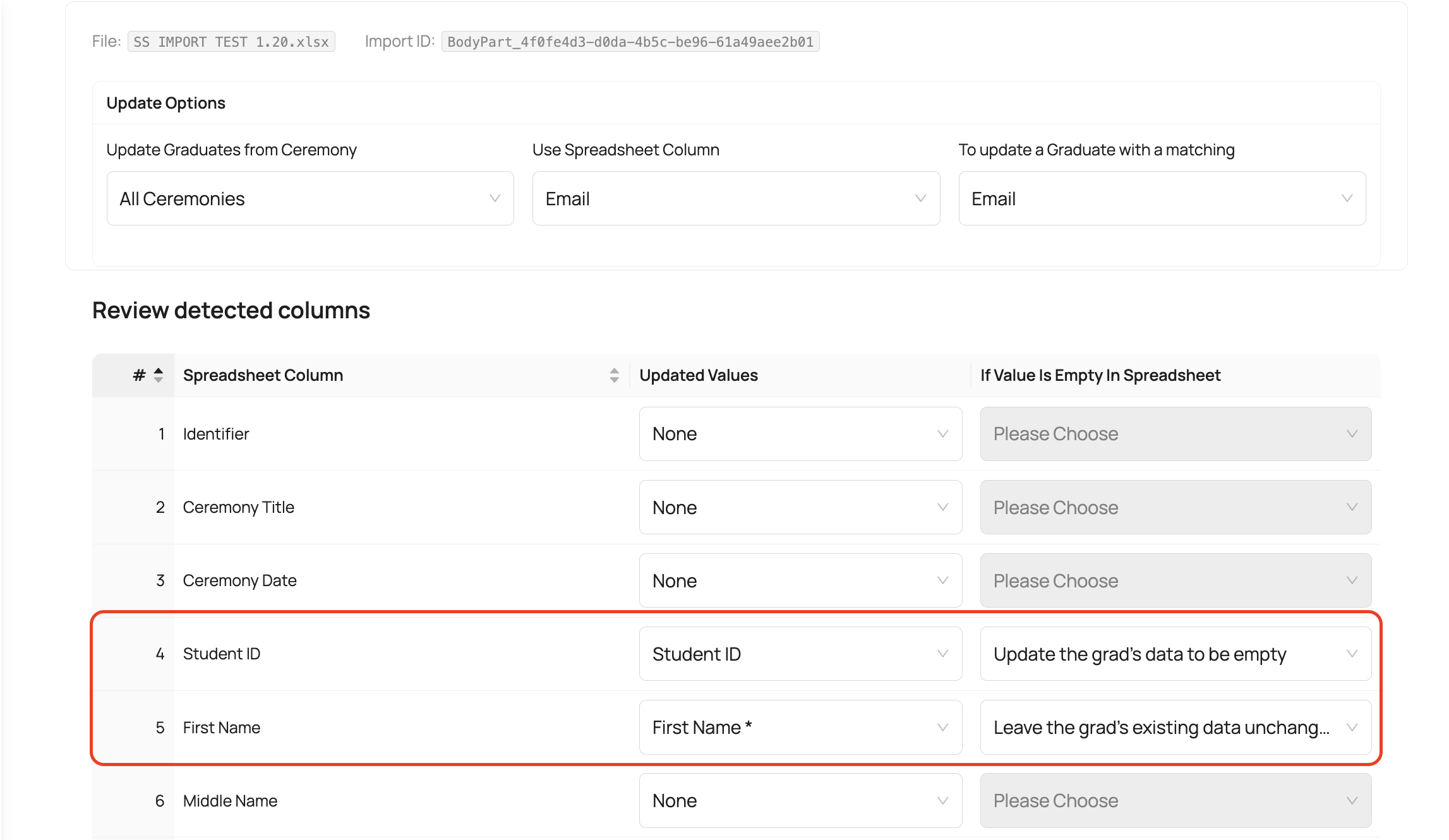Open Updated Values dropdown for Ceremony Date
Viewport: 1449px width, 840px height.
(x=800, y=580)
